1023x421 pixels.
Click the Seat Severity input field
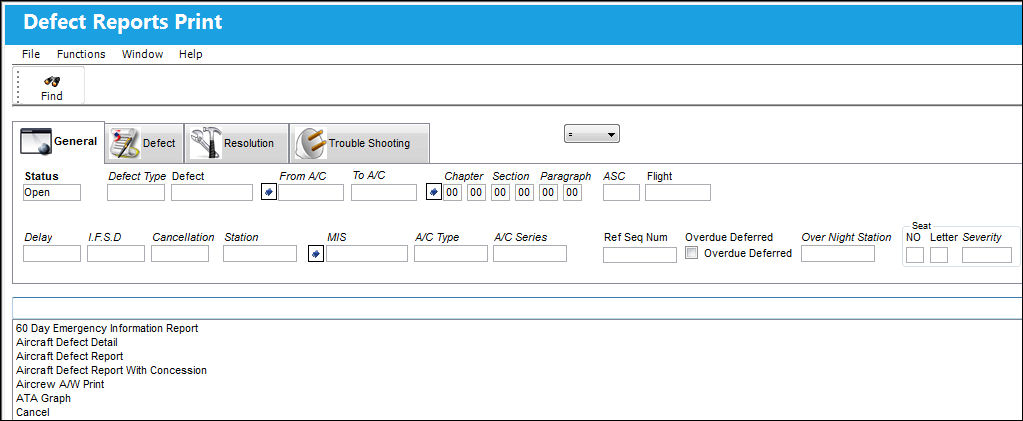[x=987, y=255]
